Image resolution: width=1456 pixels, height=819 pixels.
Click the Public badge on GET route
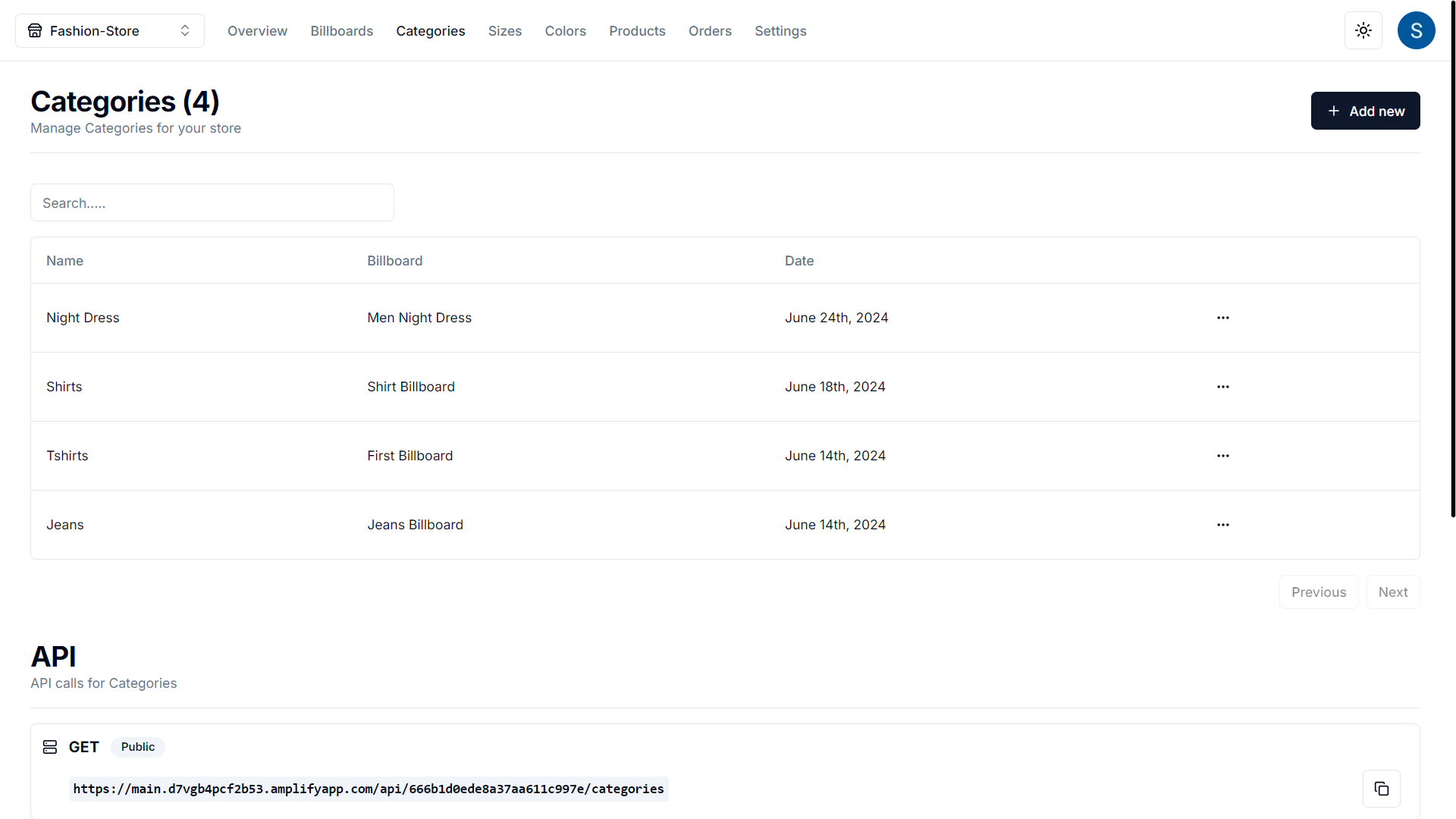(138, 747)
